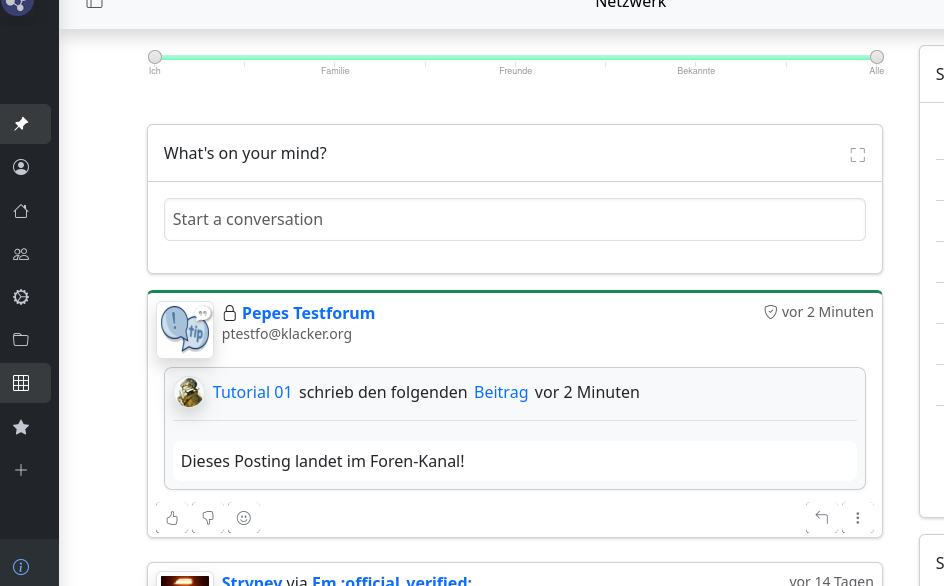Add app with plus icon in sidebar
This screenshot has height=586, width=944.
[21, 470]
